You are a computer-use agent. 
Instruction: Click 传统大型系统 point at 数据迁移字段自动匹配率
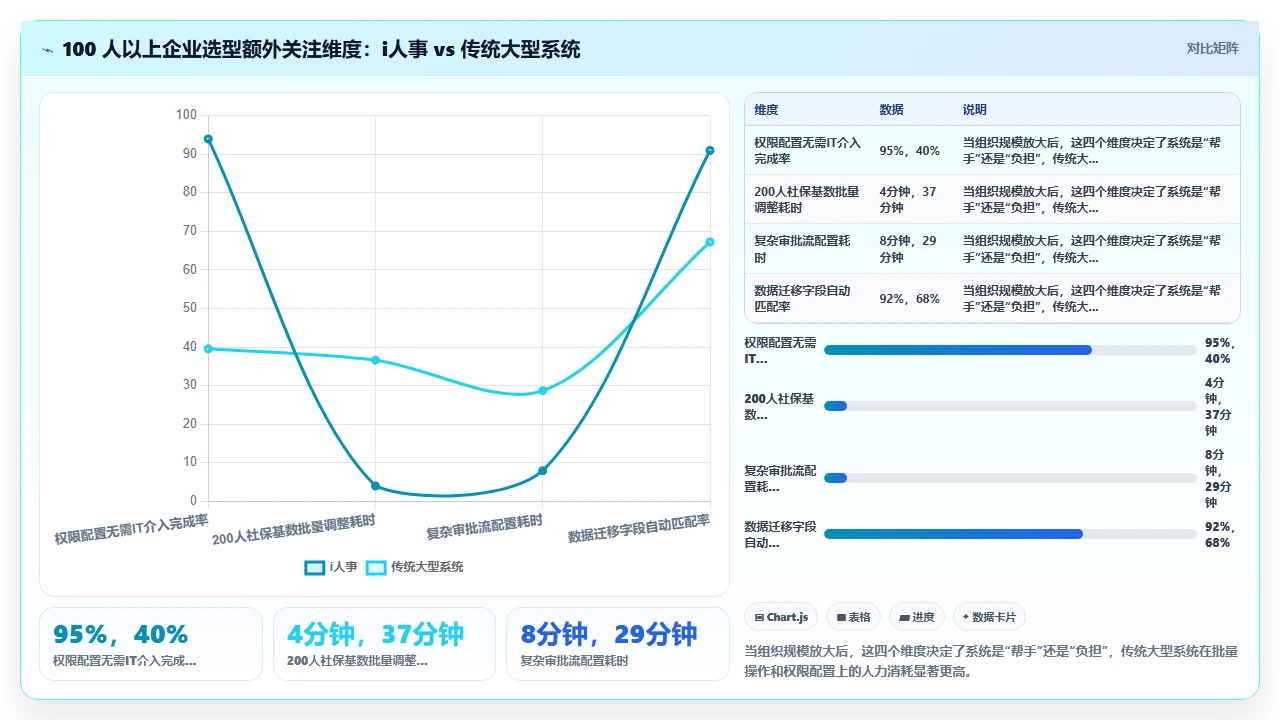click(710, 242)
